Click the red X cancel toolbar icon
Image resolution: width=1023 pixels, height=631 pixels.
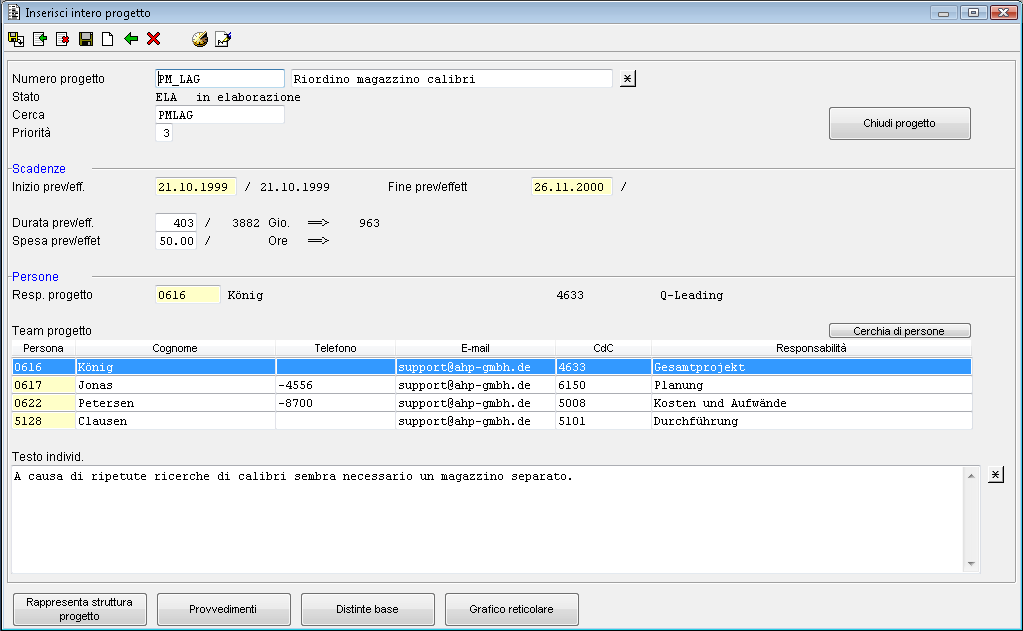point(153,39)
